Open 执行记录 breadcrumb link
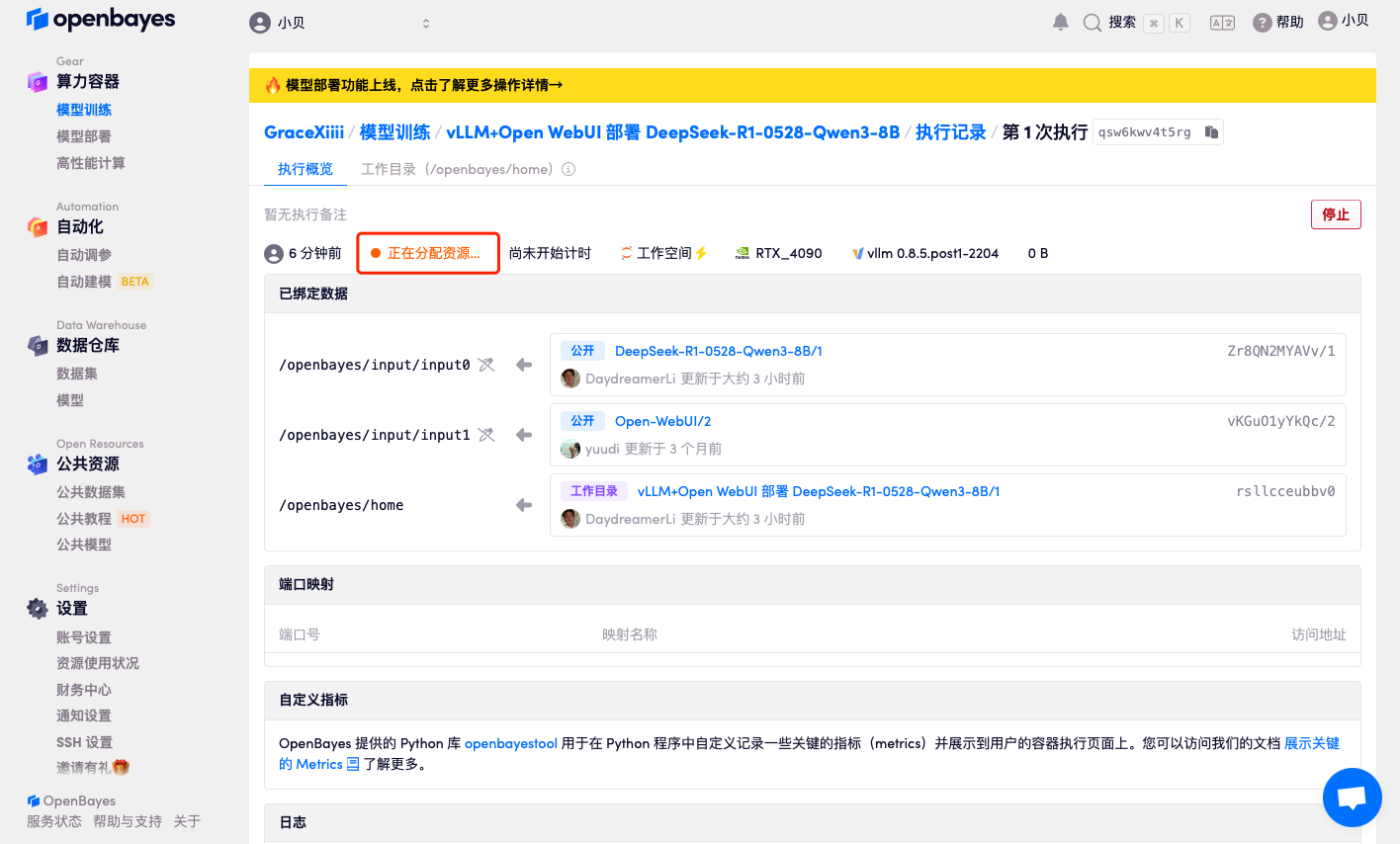This screenshot has width=1400, height=844. tap(950, 132)
